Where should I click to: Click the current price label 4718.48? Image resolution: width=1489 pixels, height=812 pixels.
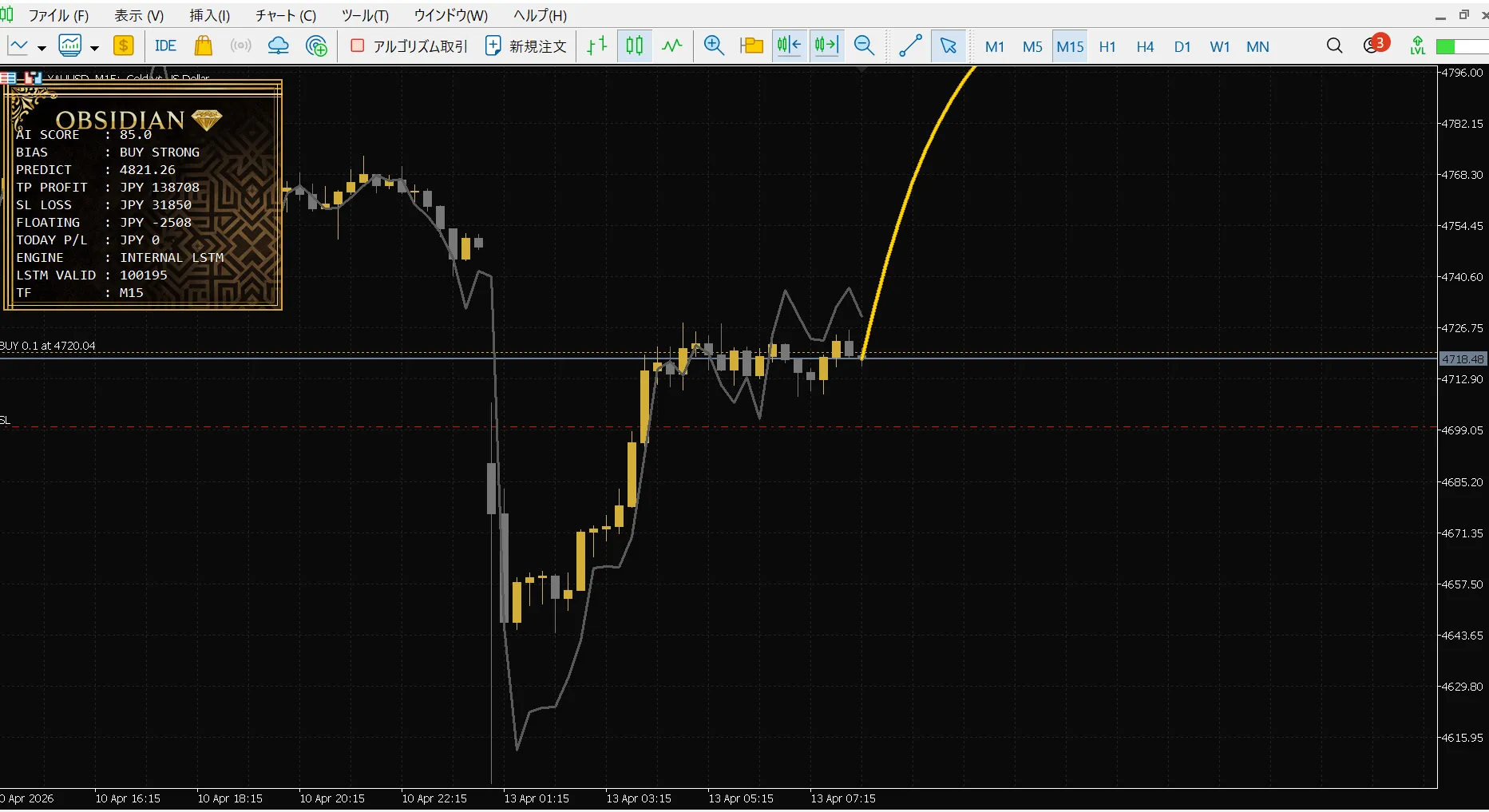(x=1463, y=359)
